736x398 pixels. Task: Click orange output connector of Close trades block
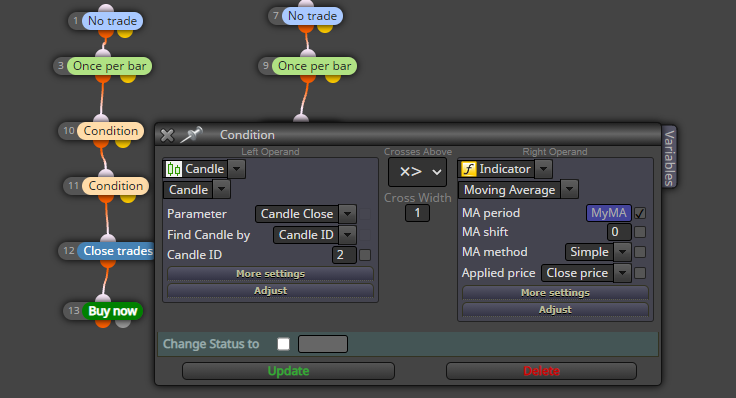[108, 263]
